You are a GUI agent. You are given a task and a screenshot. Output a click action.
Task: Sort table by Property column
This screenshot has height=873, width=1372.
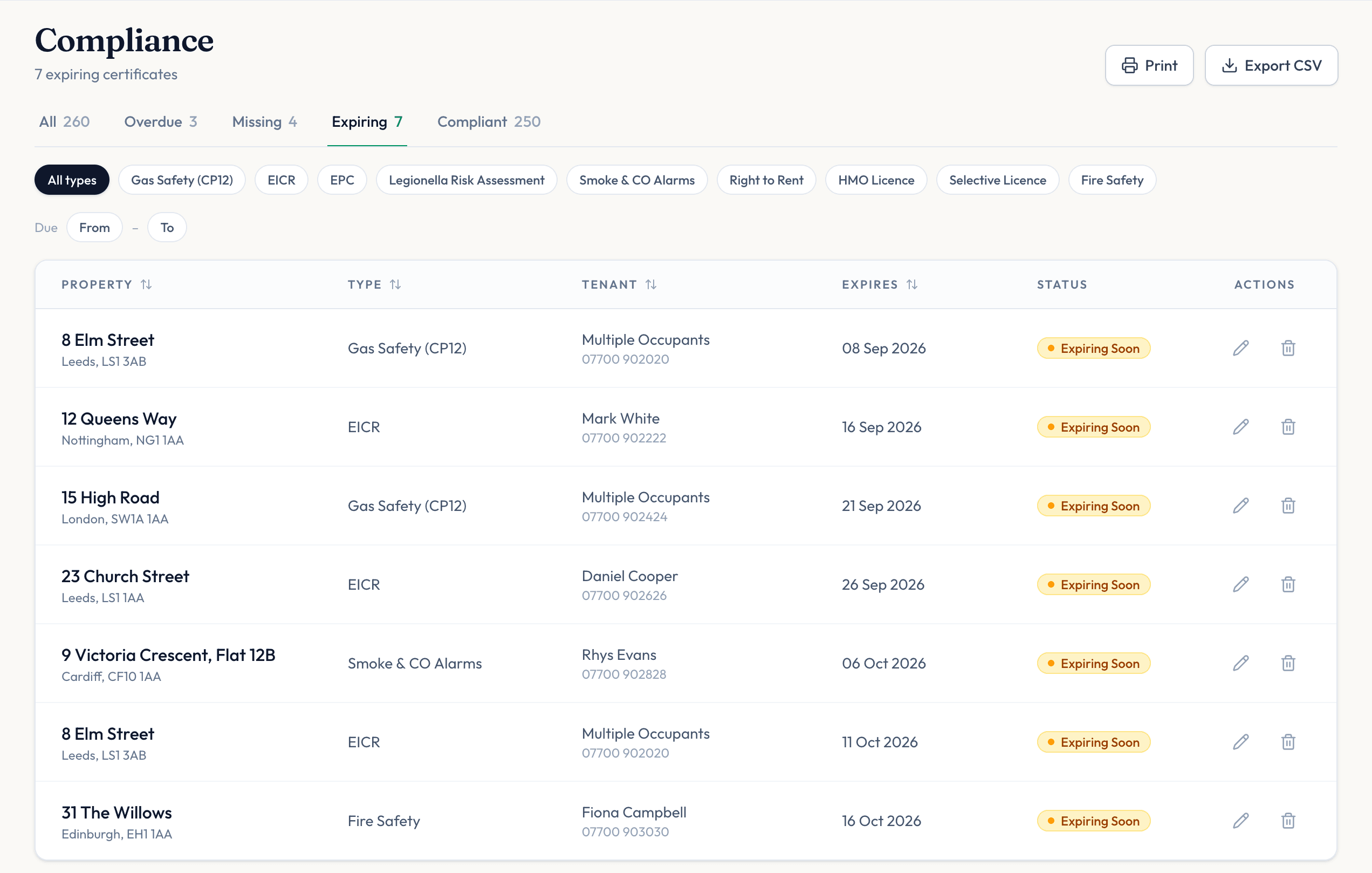point(107,284)
